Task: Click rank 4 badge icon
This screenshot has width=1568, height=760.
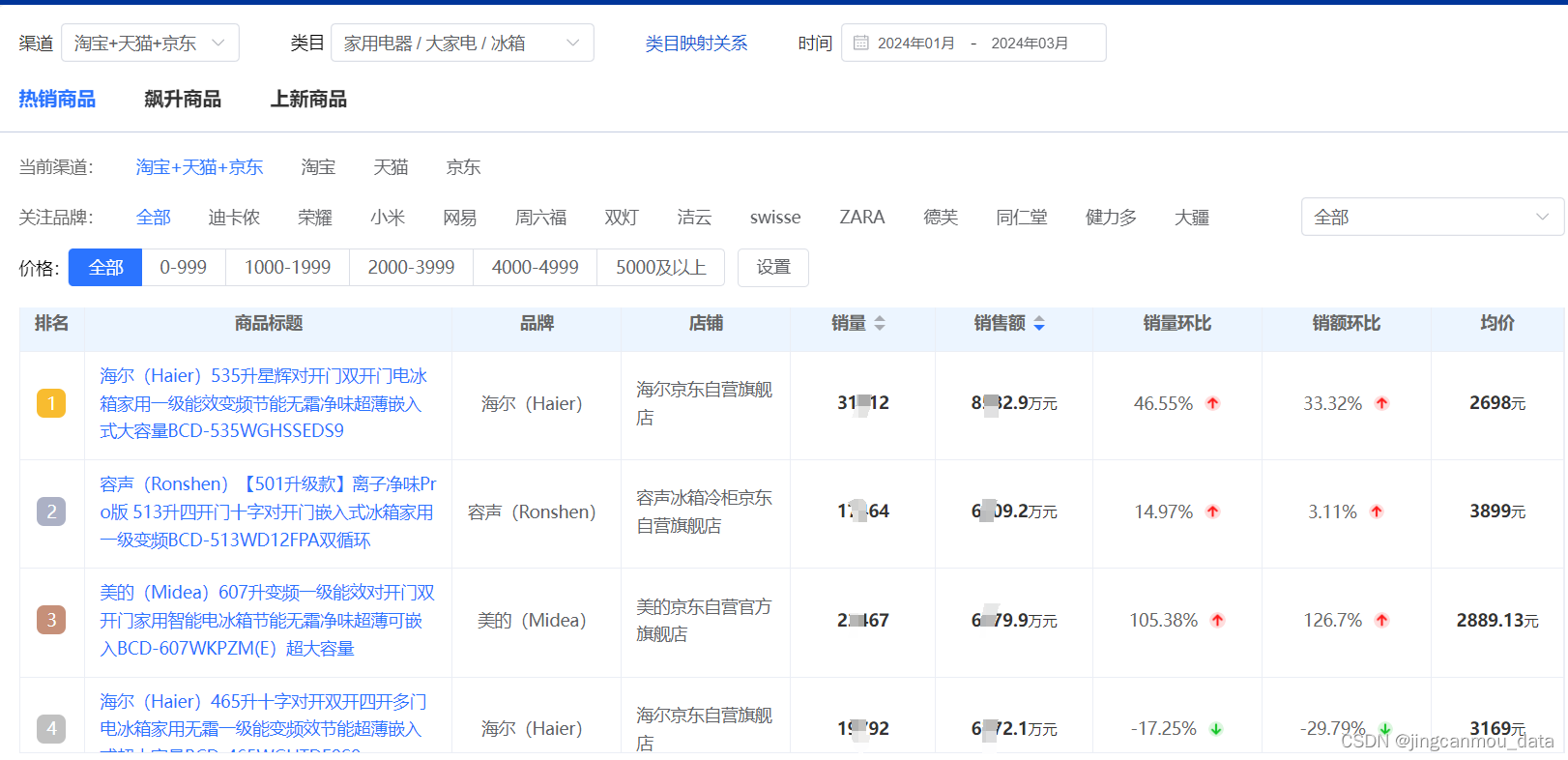Action: [51, 728]
